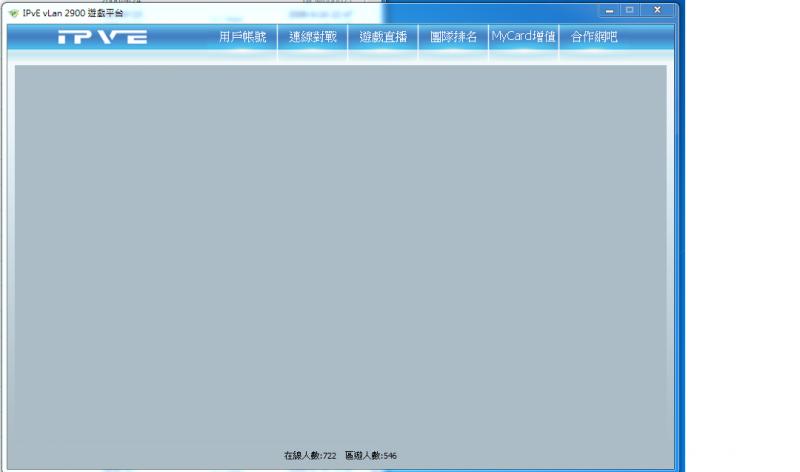The image size is (800, 472).
Task: Click the IPvE app icon in title bar
Action: 14,13
